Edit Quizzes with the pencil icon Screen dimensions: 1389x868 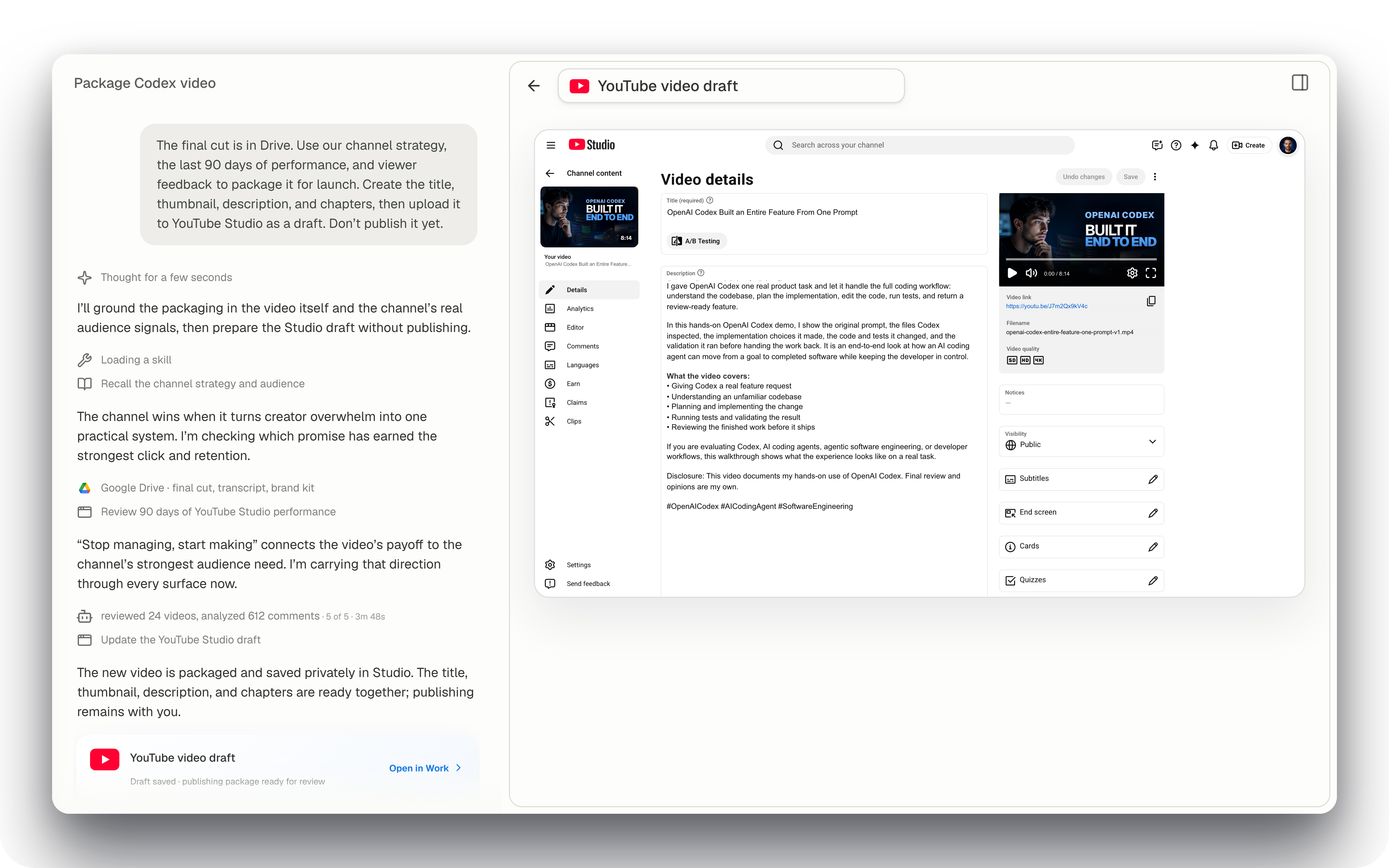click(x=1152, y=581)
